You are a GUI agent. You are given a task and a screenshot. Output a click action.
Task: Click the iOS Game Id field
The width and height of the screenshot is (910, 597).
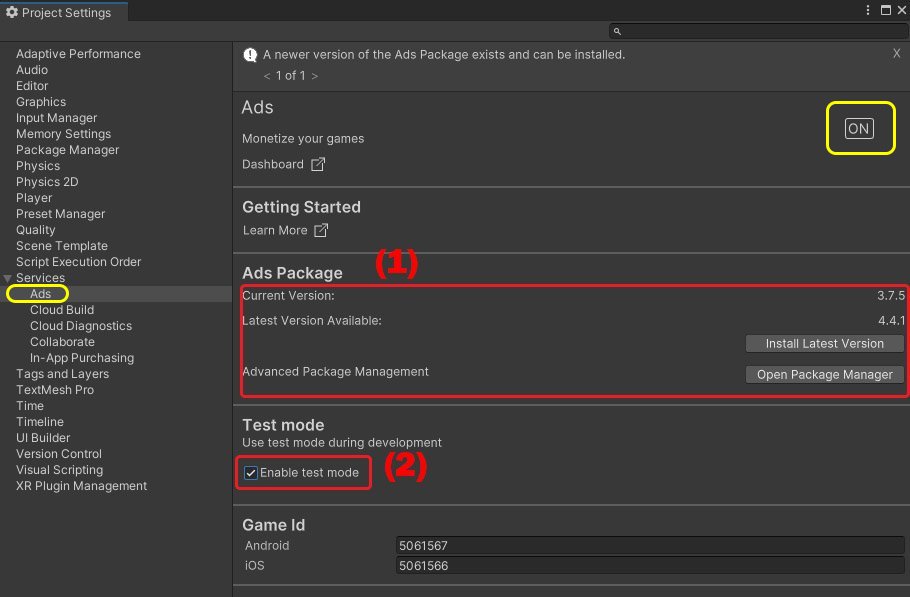tap(650, 565)
